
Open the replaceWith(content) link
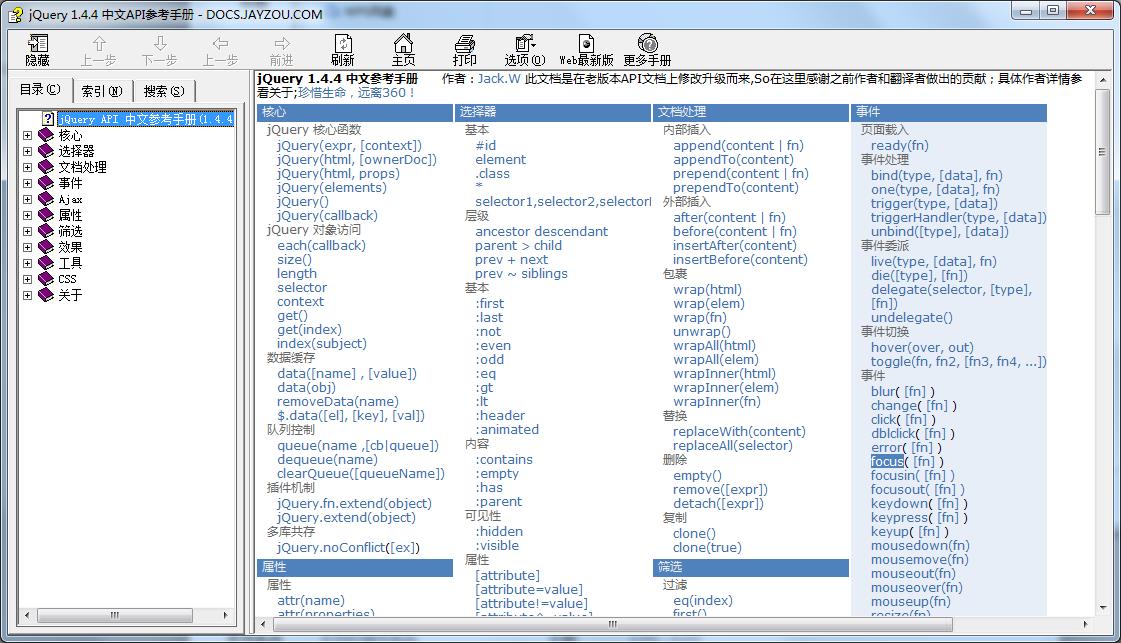coord(739,432)
